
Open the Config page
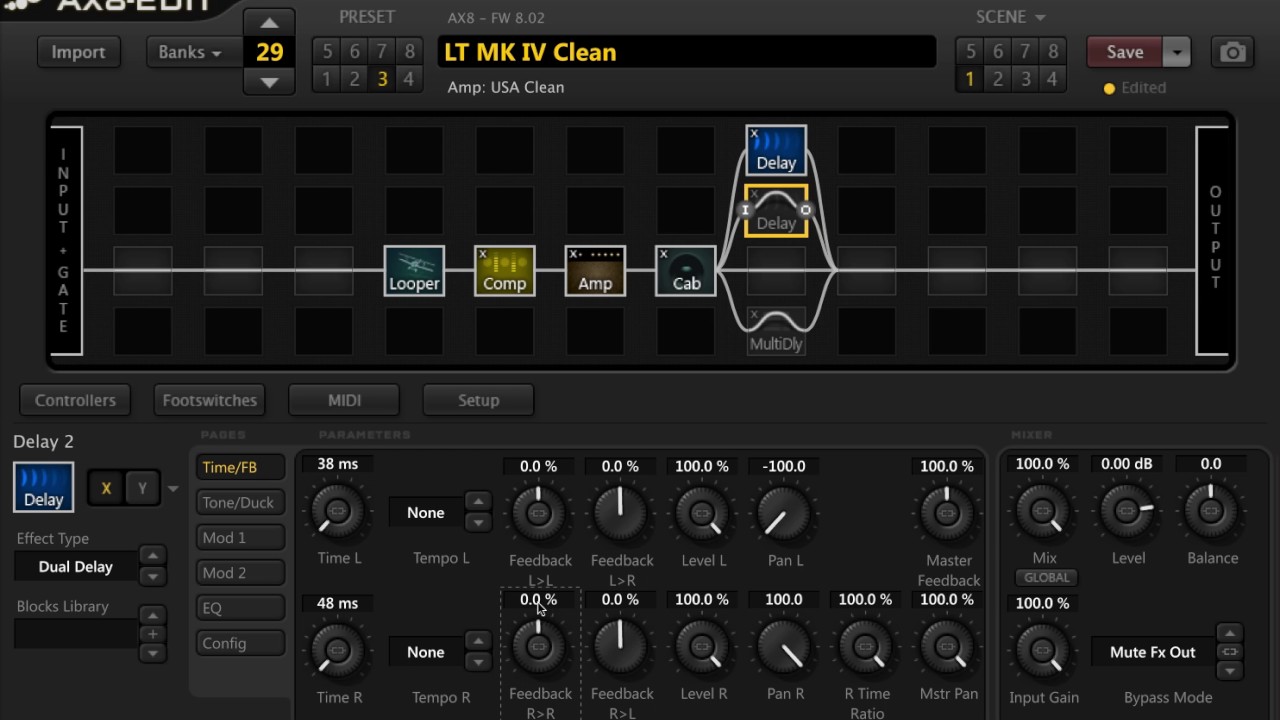click(240, 643)
